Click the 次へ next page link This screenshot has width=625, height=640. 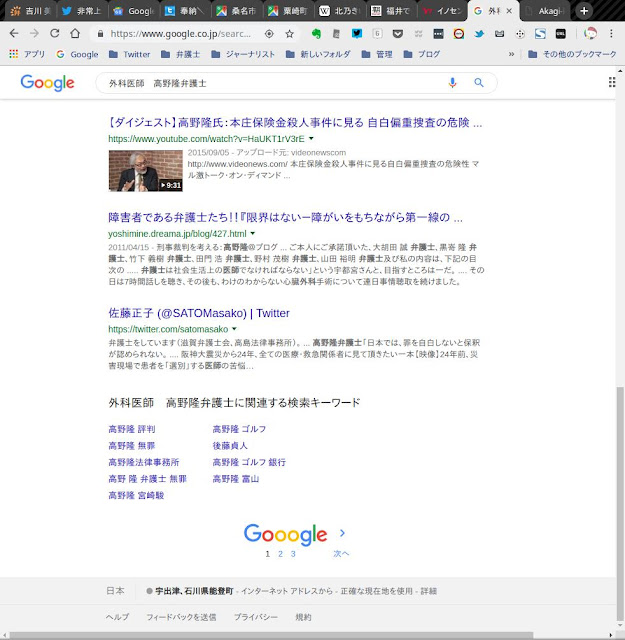pos(341,553)
